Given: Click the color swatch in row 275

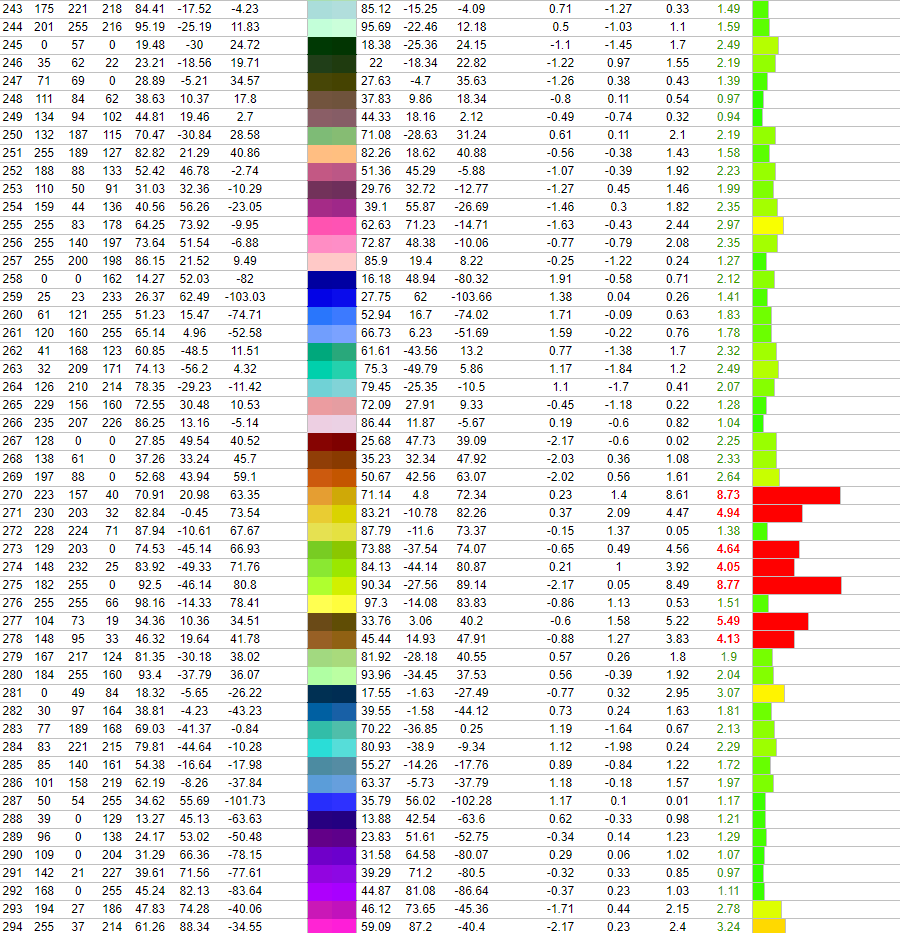Looking at the screenshot, I should [332, 585].
